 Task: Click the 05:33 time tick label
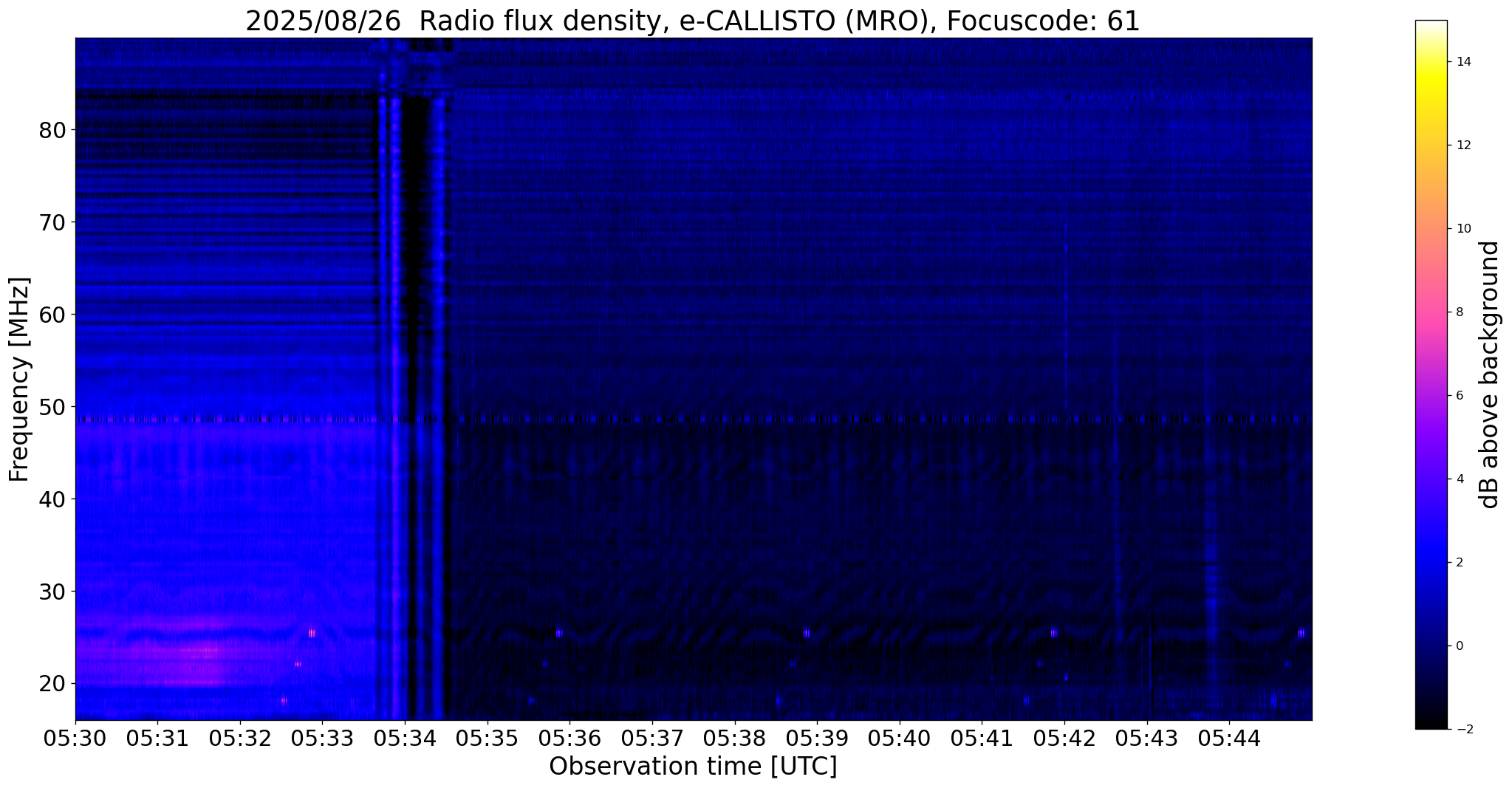click(x=323, y=737)
